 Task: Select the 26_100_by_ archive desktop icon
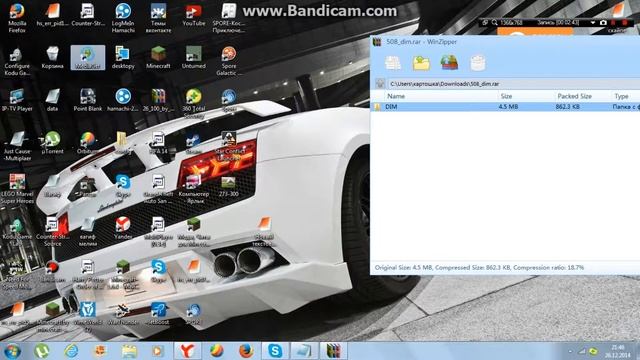158,100
